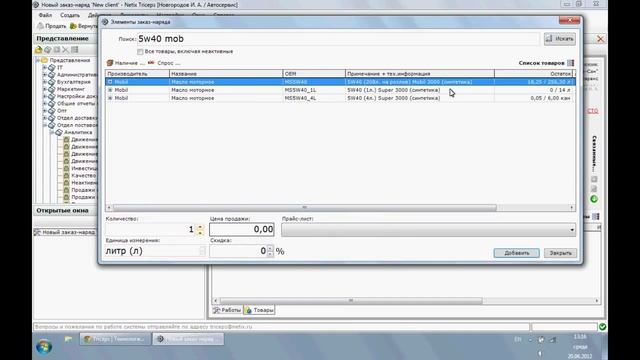Click the green round icon on right sidebar
This screenshot has height=360, width=640.
(594, 199)
